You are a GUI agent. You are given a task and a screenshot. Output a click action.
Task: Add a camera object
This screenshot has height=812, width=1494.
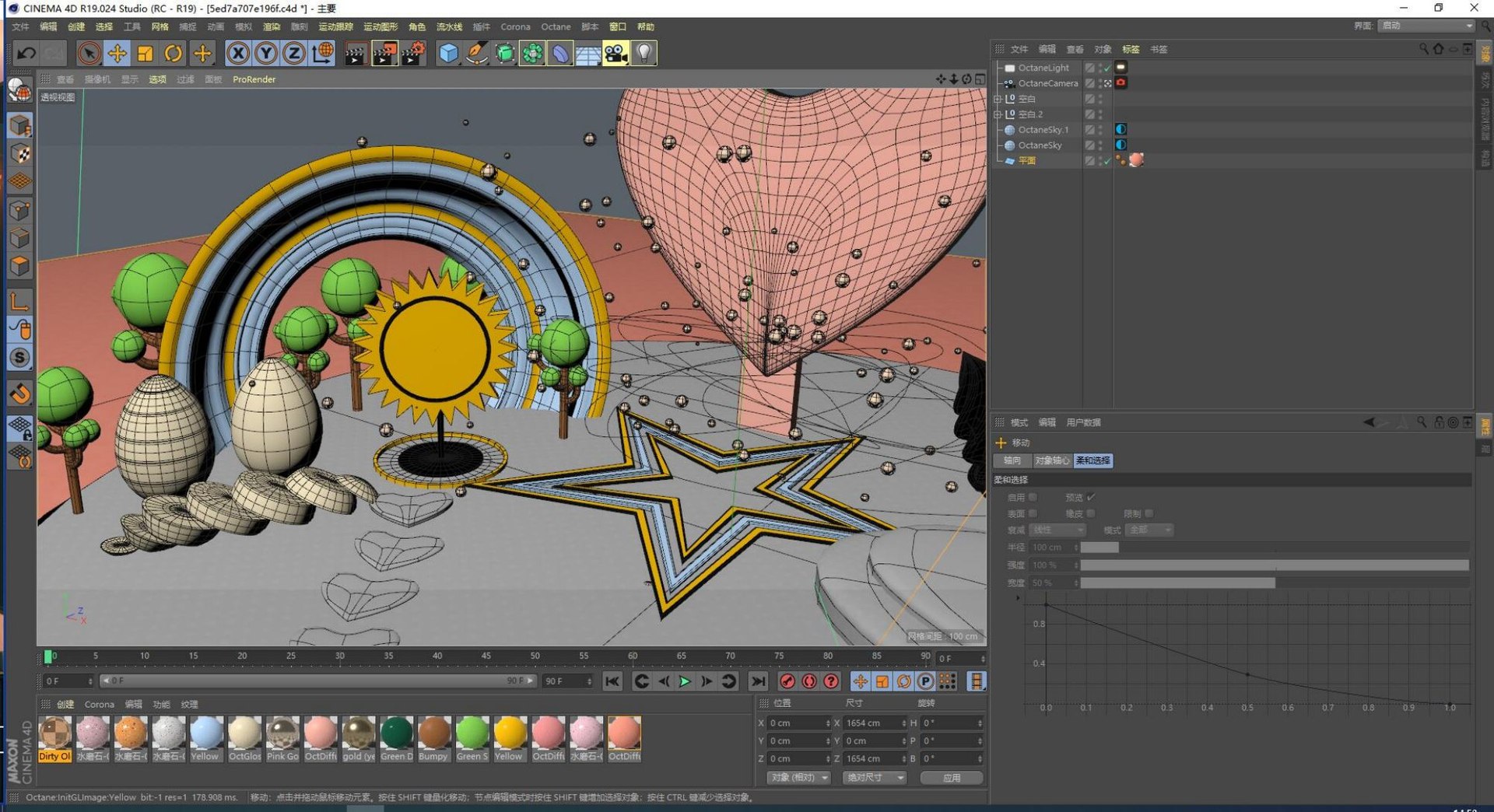point(616,54)
